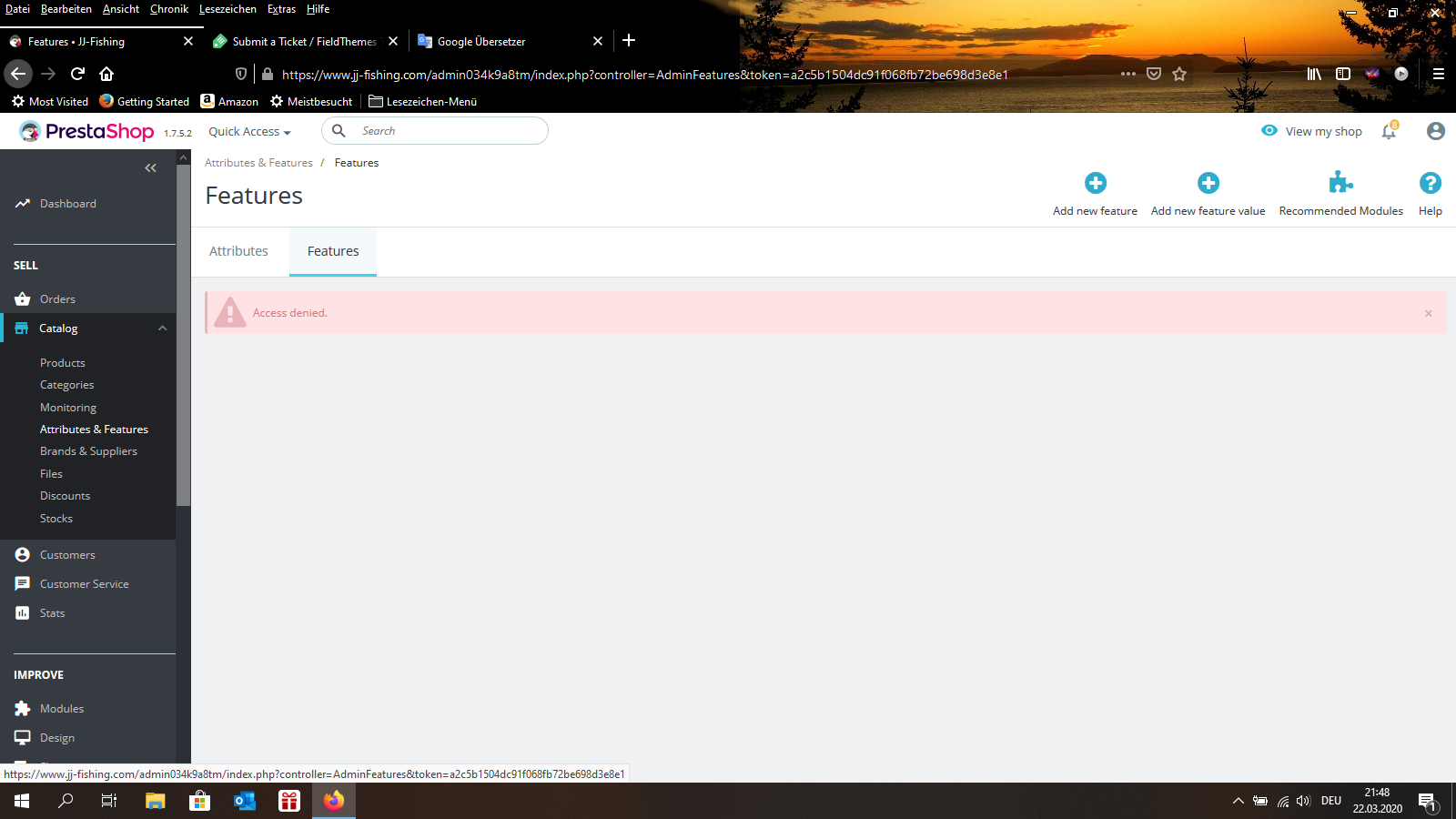The width and height of the screenshot is (1456, 819).
Task: Focus the PrestaShop Search field
Action: pos(435,131)
